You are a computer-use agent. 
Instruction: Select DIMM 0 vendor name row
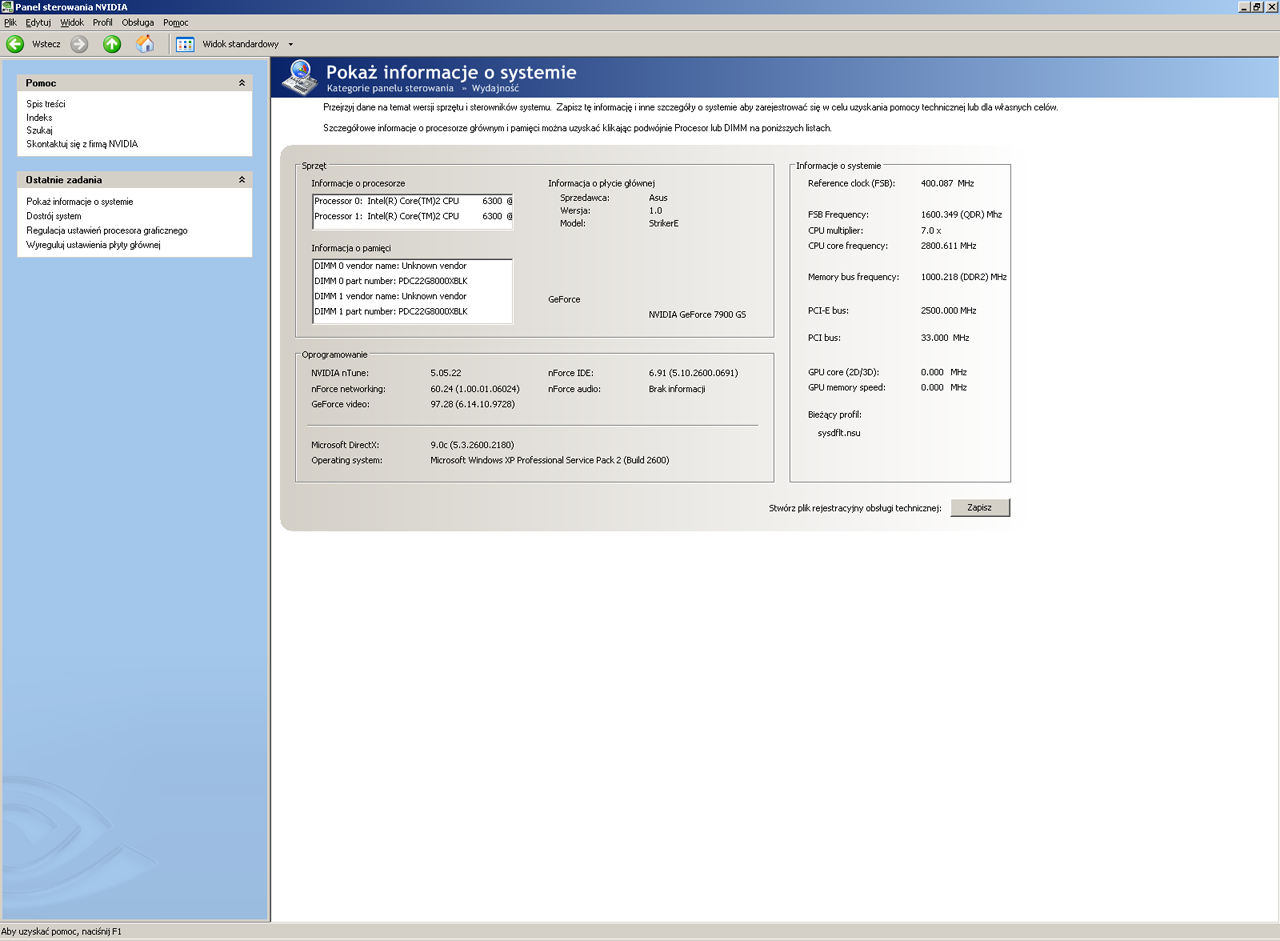pyautogui.click(x=412, y=266)
